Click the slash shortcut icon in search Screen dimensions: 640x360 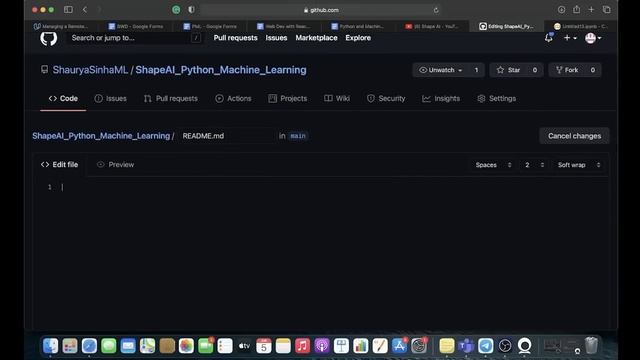point(196,38)
